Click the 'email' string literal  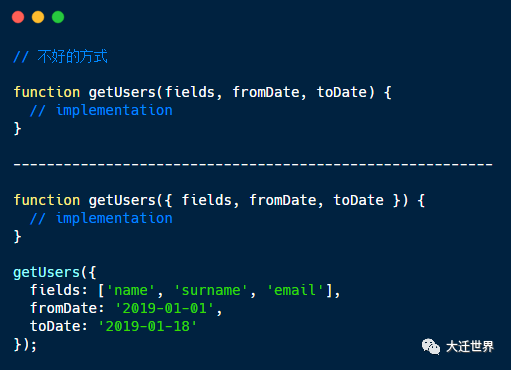click(295, 290)
